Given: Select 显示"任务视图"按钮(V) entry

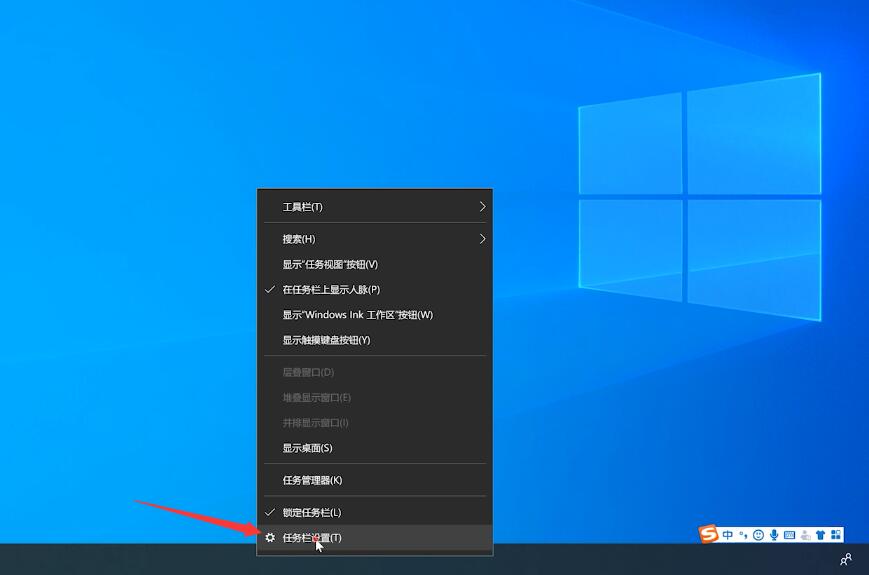Looking at the screenshot, I should coord(375,264).
